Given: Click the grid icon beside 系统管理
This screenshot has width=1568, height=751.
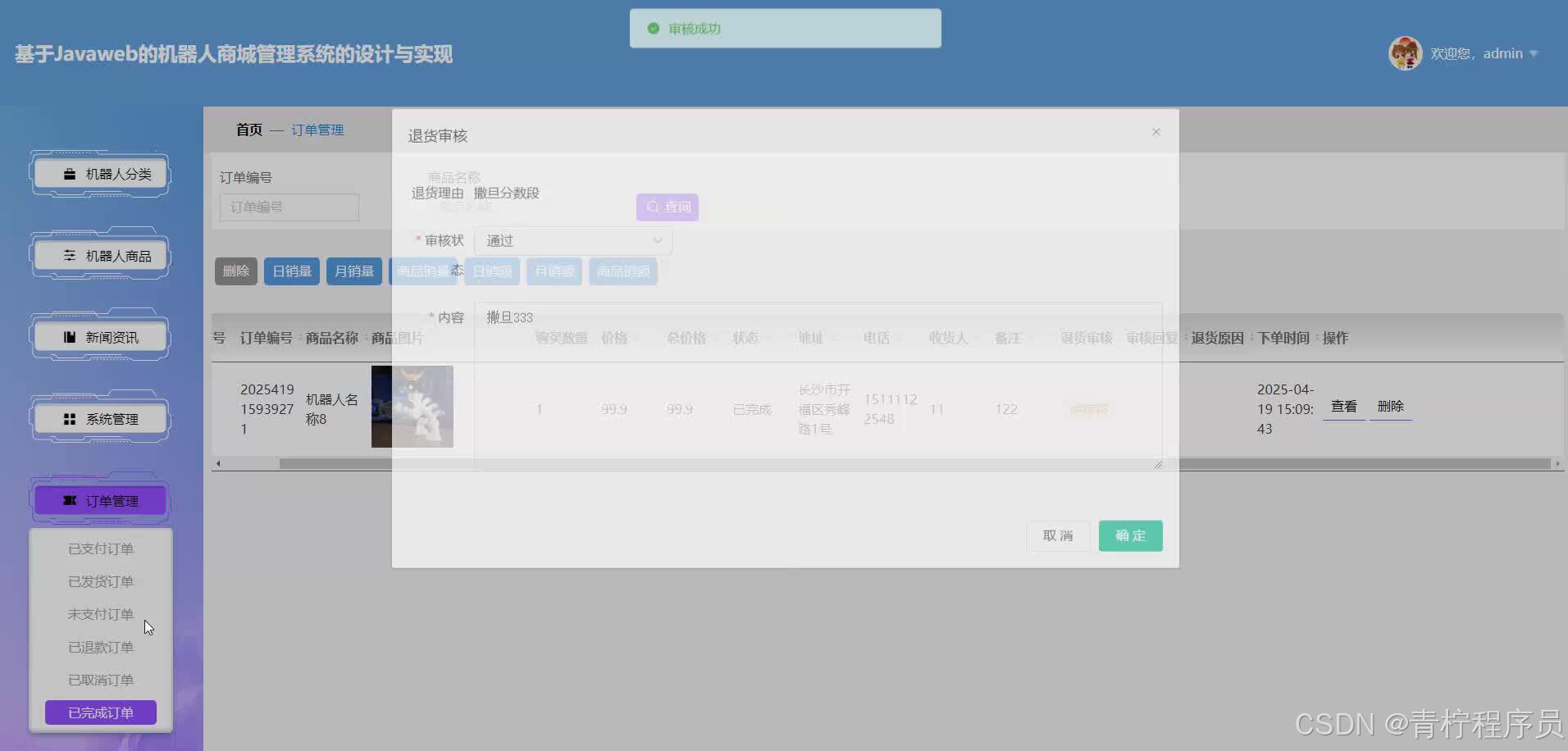Looking at the screenshot, I should point(70,418).
